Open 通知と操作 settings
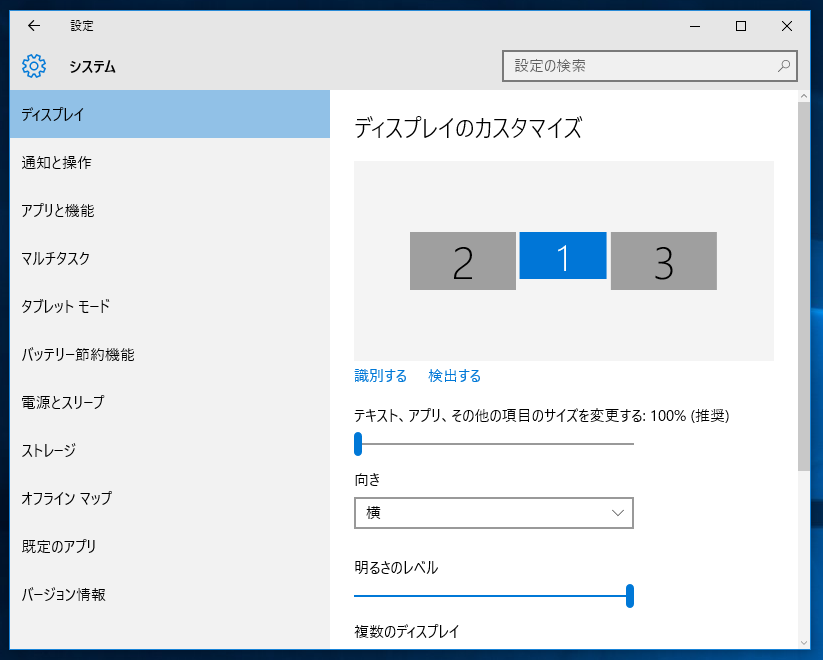823x660 pixels. point(170,162)
